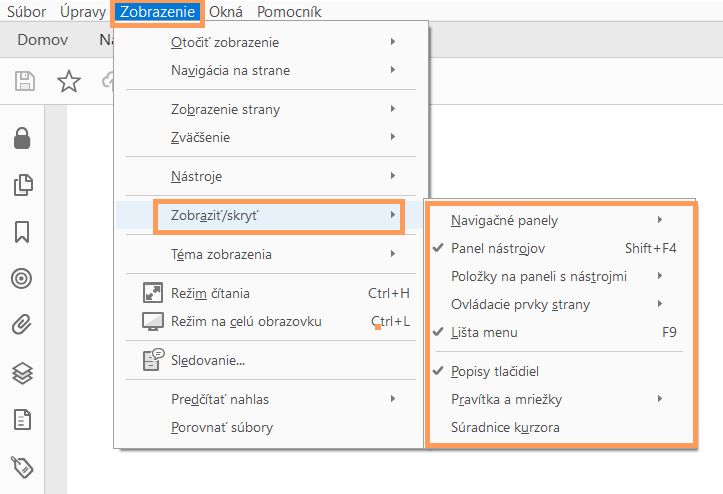Open the Pomocník menu
Screen dimensions: 723x494
click(289, 13)
